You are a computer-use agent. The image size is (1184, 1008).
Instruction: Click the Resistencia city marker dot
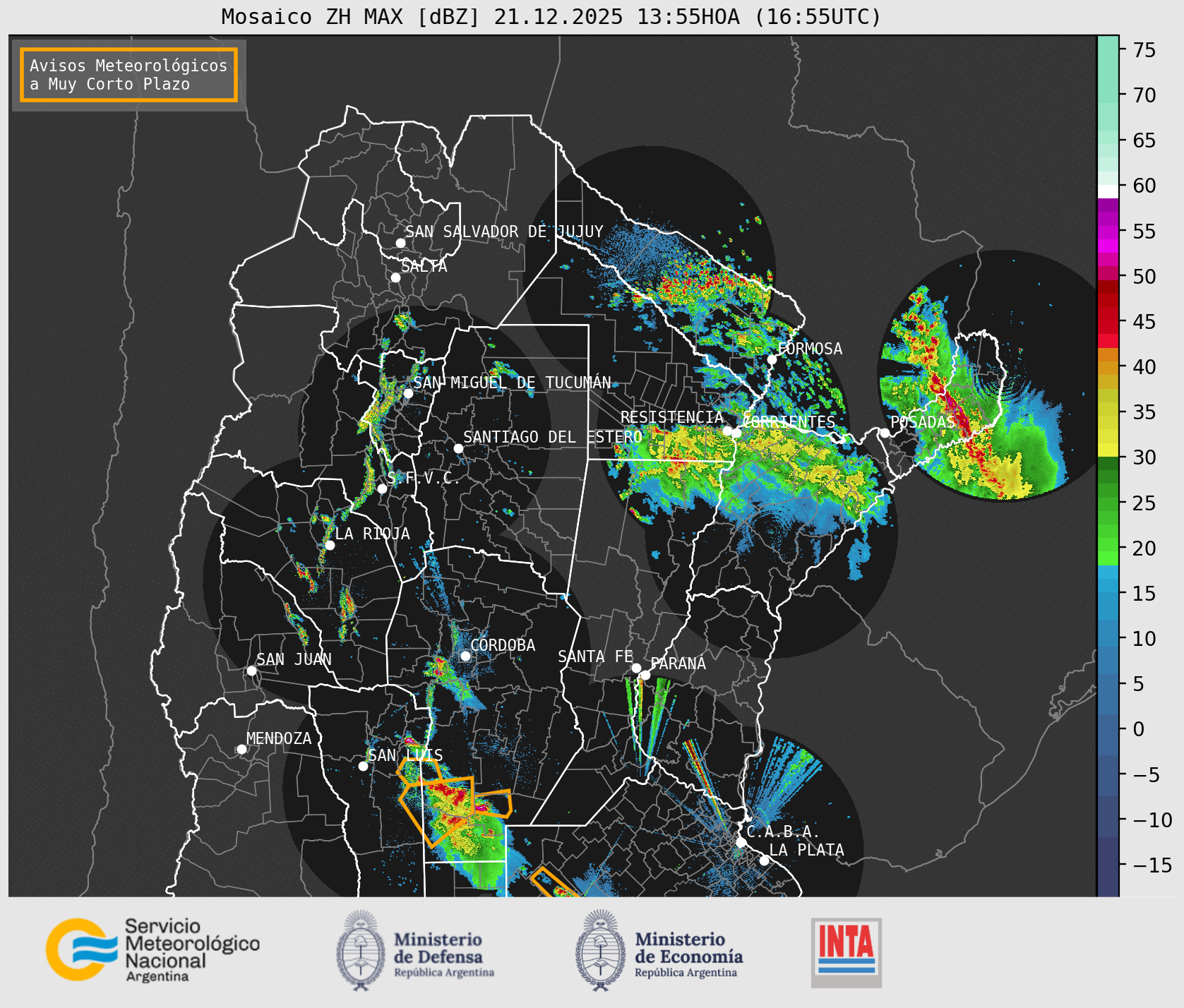click(727, 431)
